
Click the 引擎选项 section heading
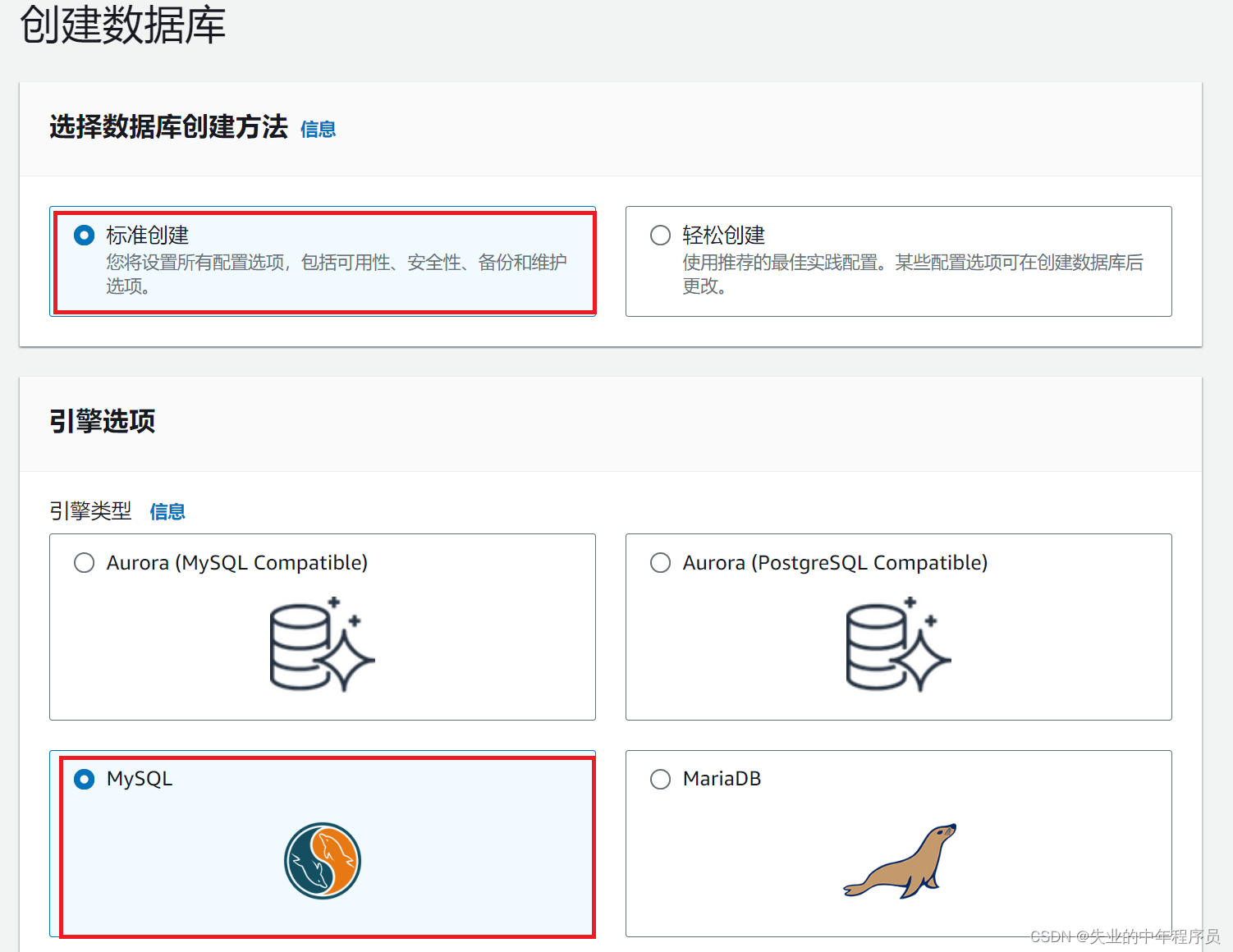(103, 422)
